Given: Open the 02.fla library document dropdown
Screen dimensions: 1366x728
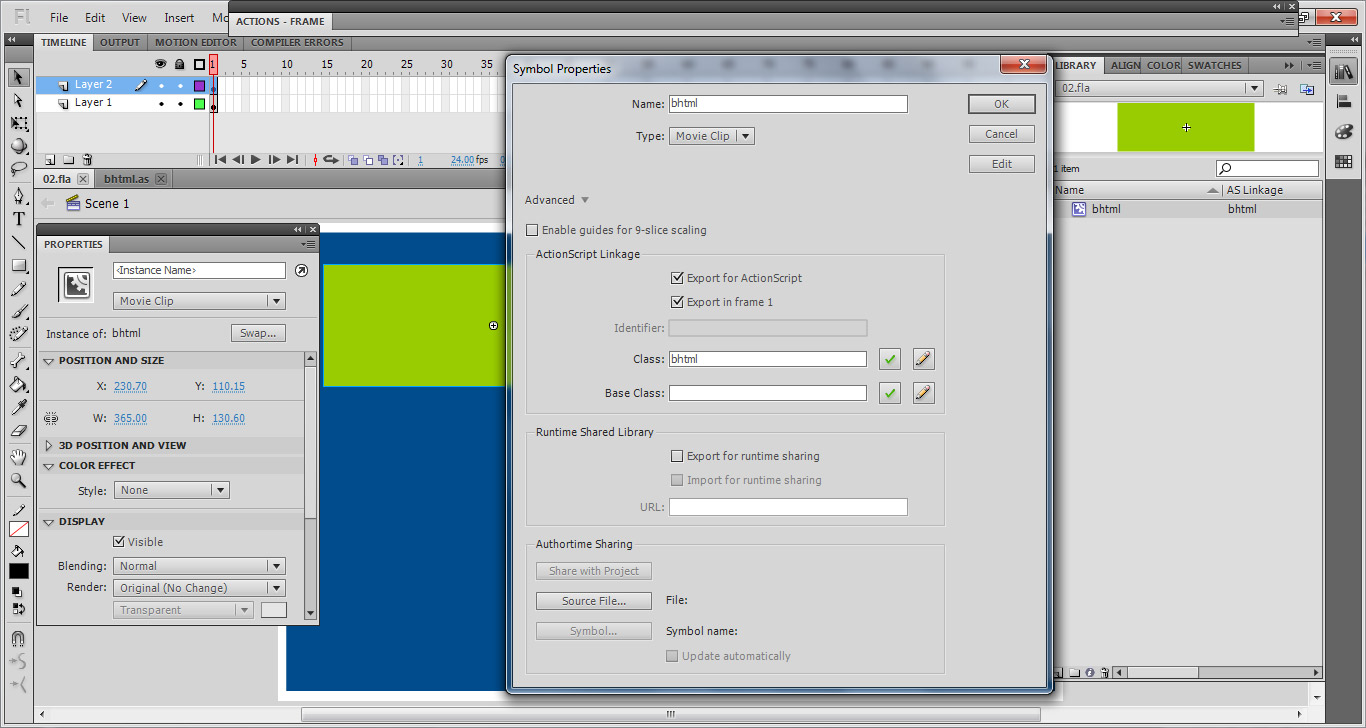Looking at the screenshot, I should [1160, 89].
